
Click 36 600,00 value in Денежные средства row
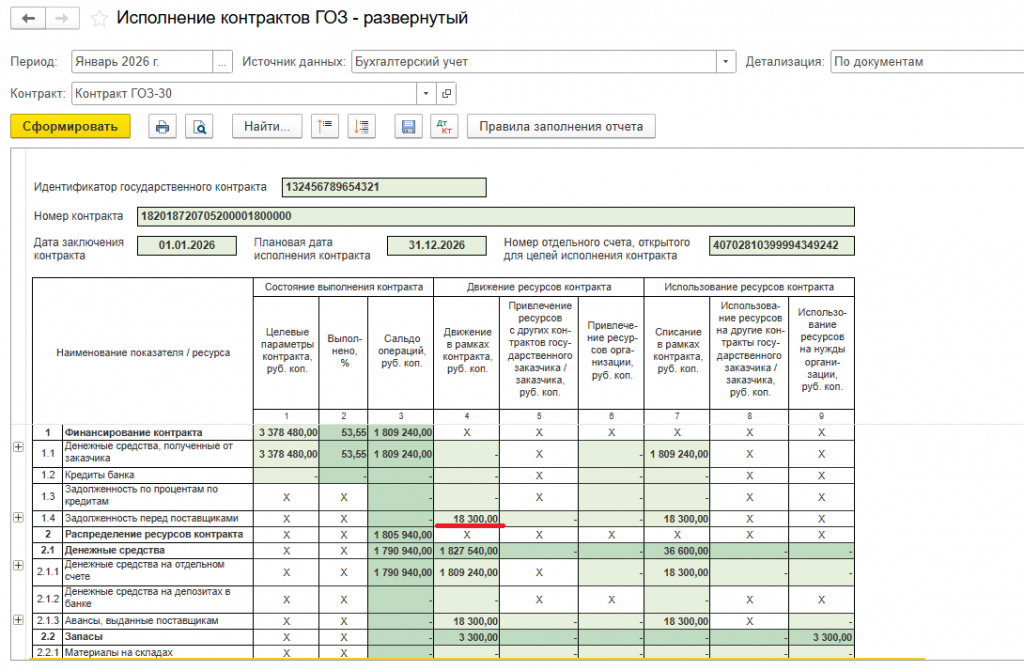point(677,551)
